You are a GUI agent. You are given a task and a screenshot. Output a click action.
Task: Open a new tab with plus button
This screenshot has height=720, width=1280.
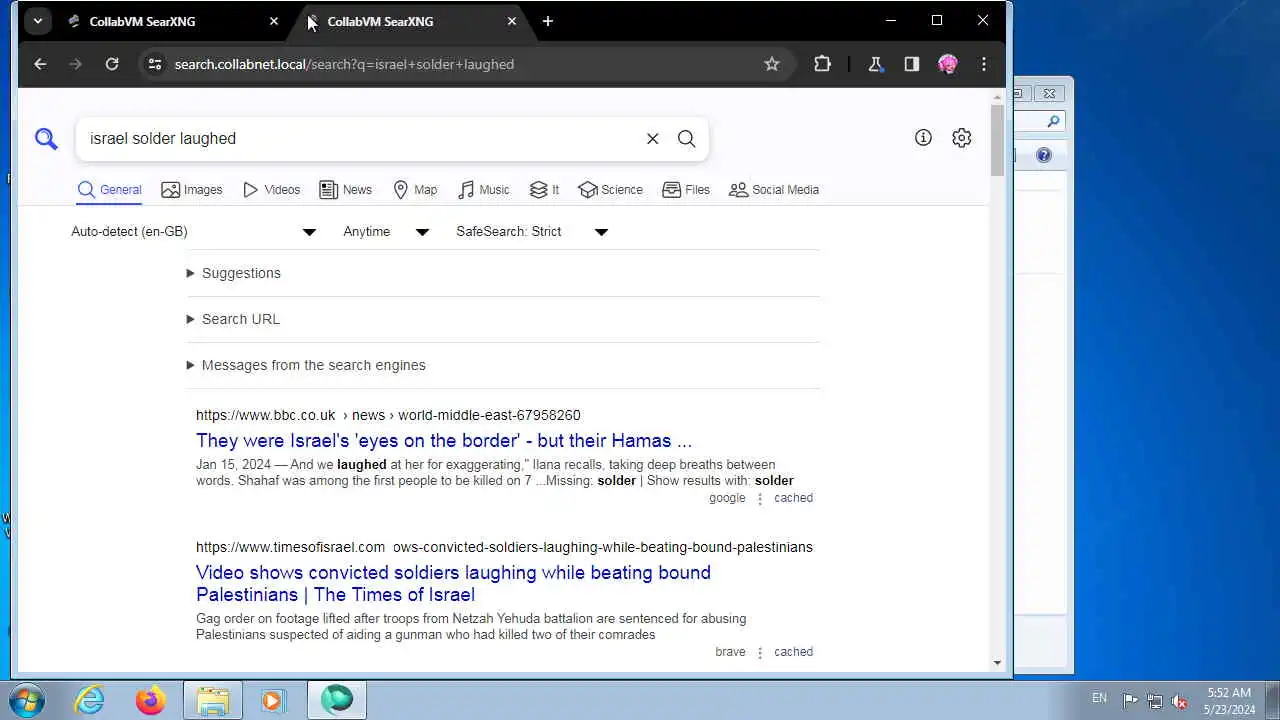(547, 21)
